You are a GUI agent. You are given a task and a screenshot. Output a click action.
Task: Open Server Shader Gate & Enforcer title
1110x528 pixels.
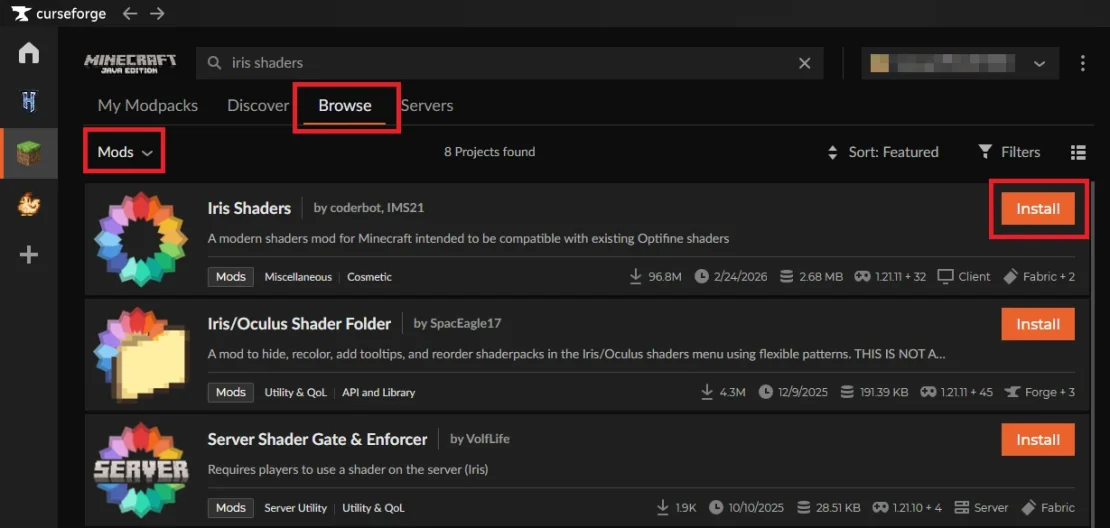(317, 439)
